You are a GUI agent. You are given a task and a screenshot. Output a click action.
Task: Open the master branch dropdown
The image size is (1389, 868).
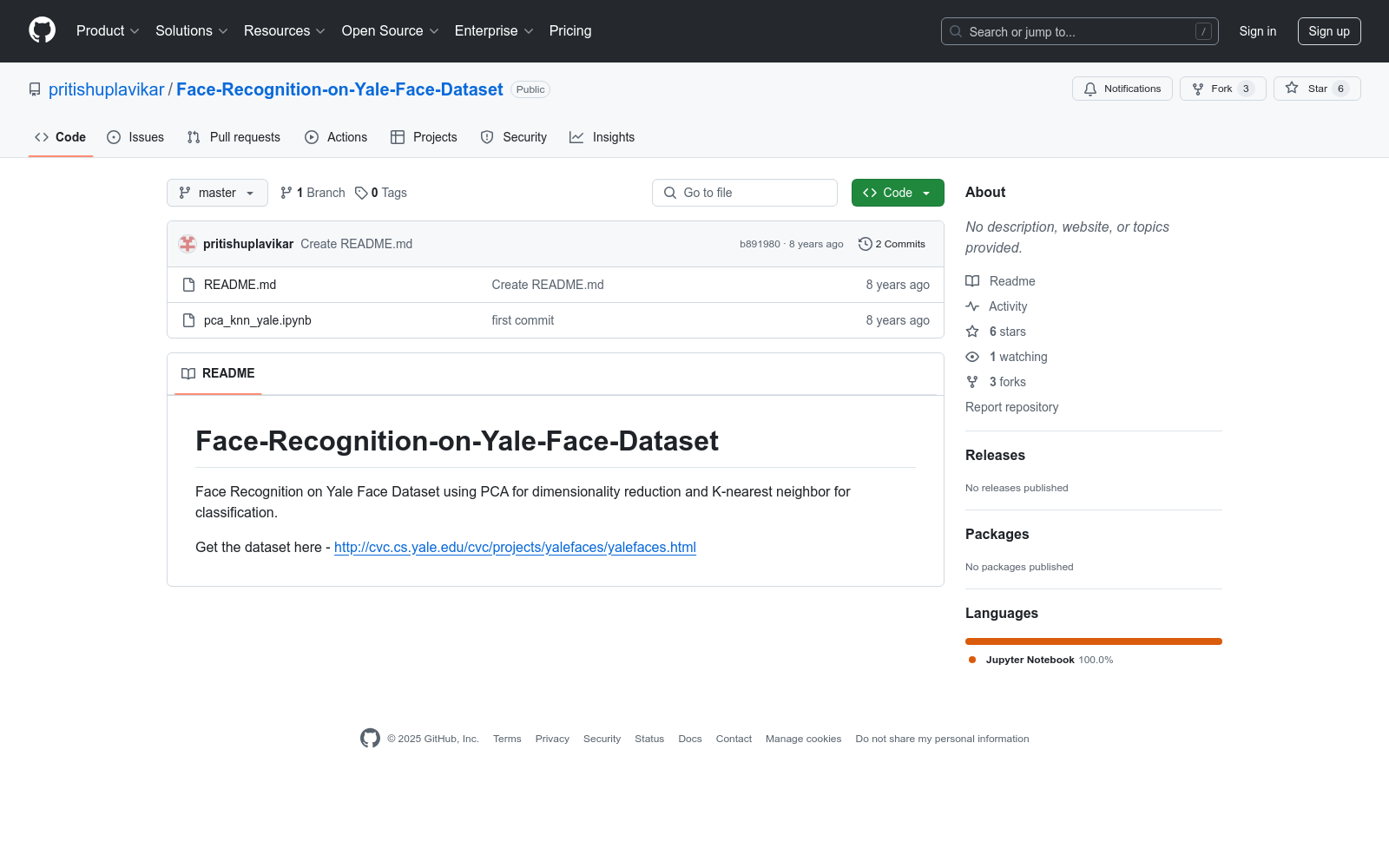point(217,193)
